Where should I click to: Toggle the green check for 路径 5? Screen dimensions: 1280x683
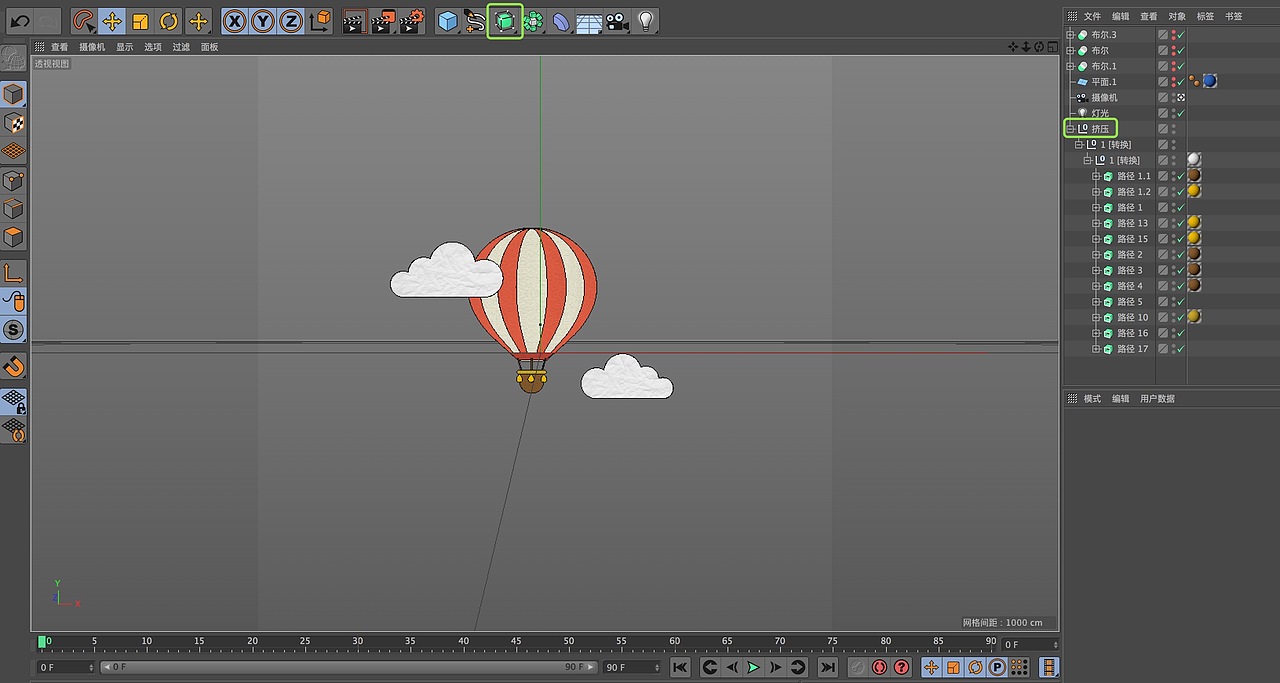pos(1181,302)
